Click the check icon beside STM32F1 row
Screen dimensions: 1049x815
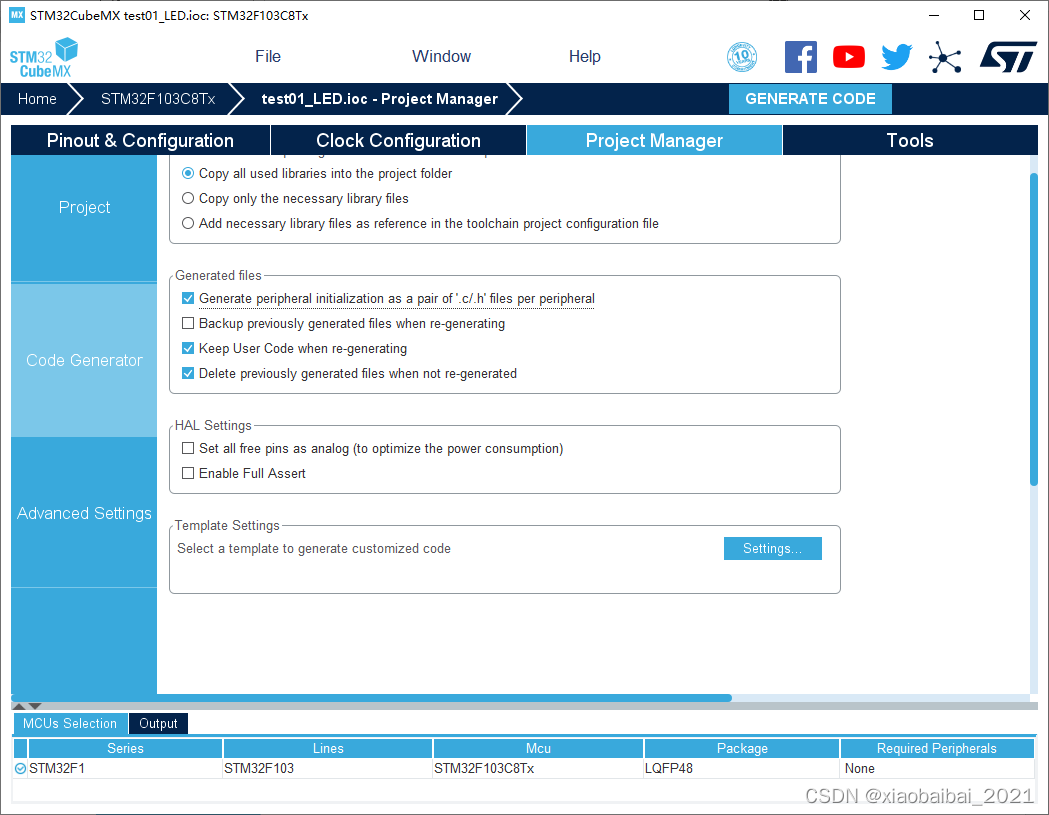21,768
